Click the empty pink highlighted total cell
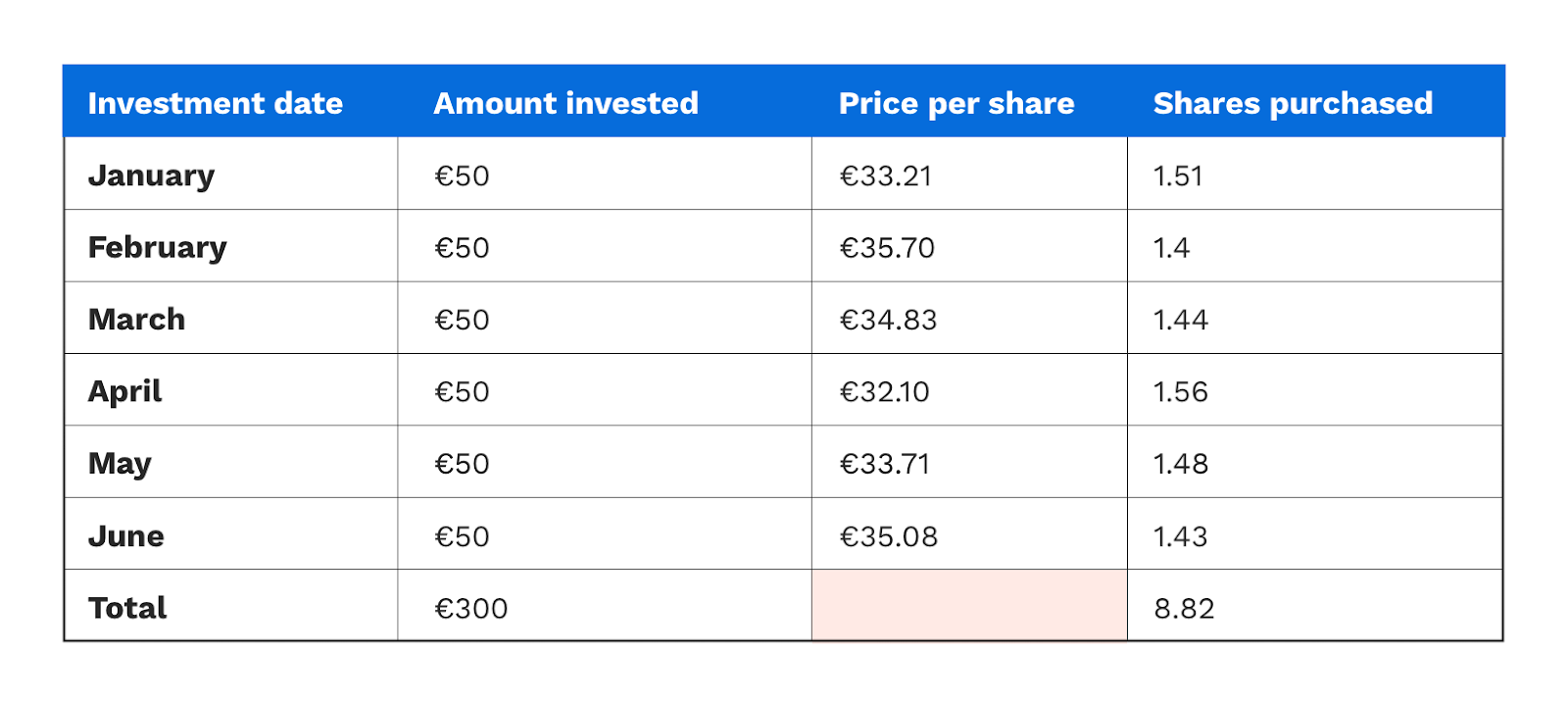The height and width of the screenshot is (705, 1568). pyautogui.click(x=969, y=605)
